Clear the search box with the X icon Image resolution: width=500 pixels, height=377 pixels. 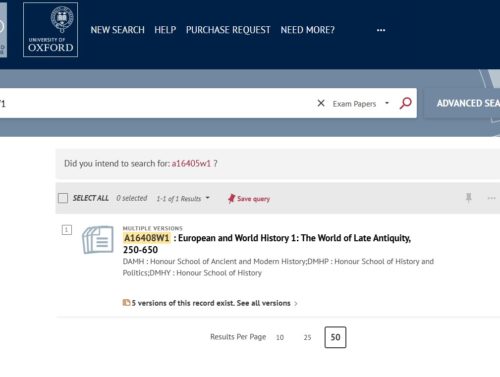[321, 103]
